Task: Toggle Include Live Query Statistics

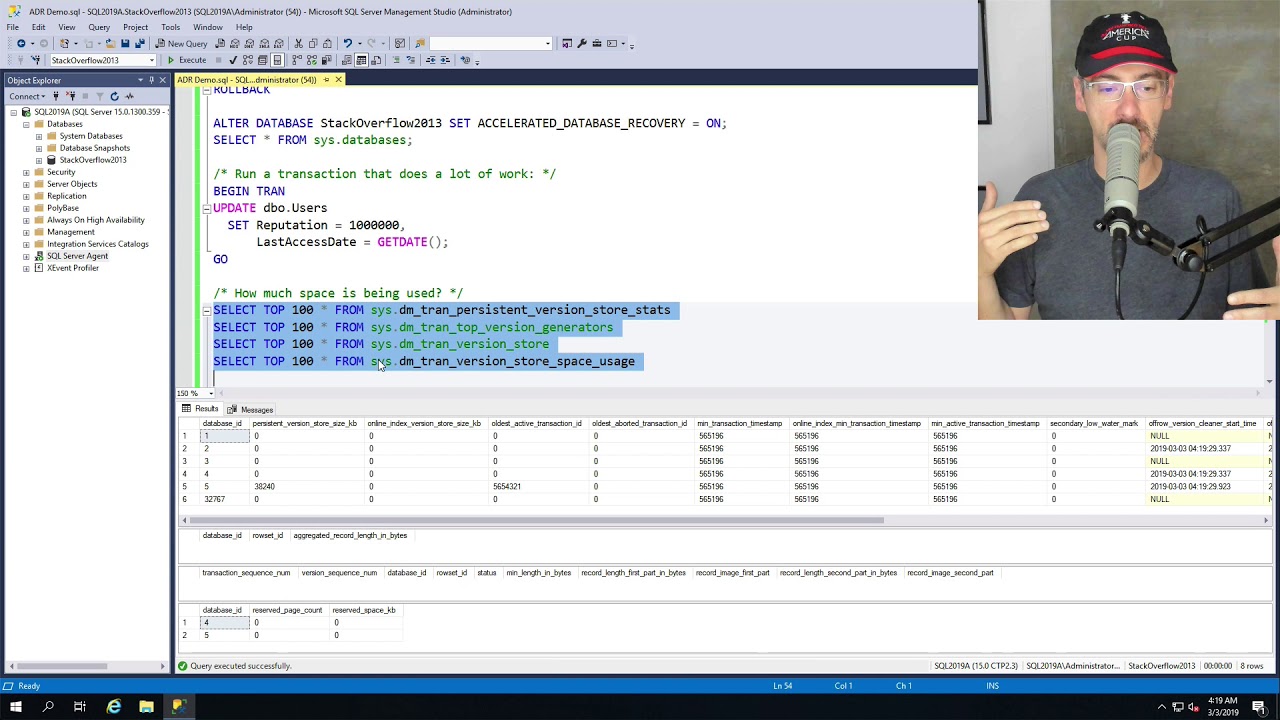Action: [312, 60]
